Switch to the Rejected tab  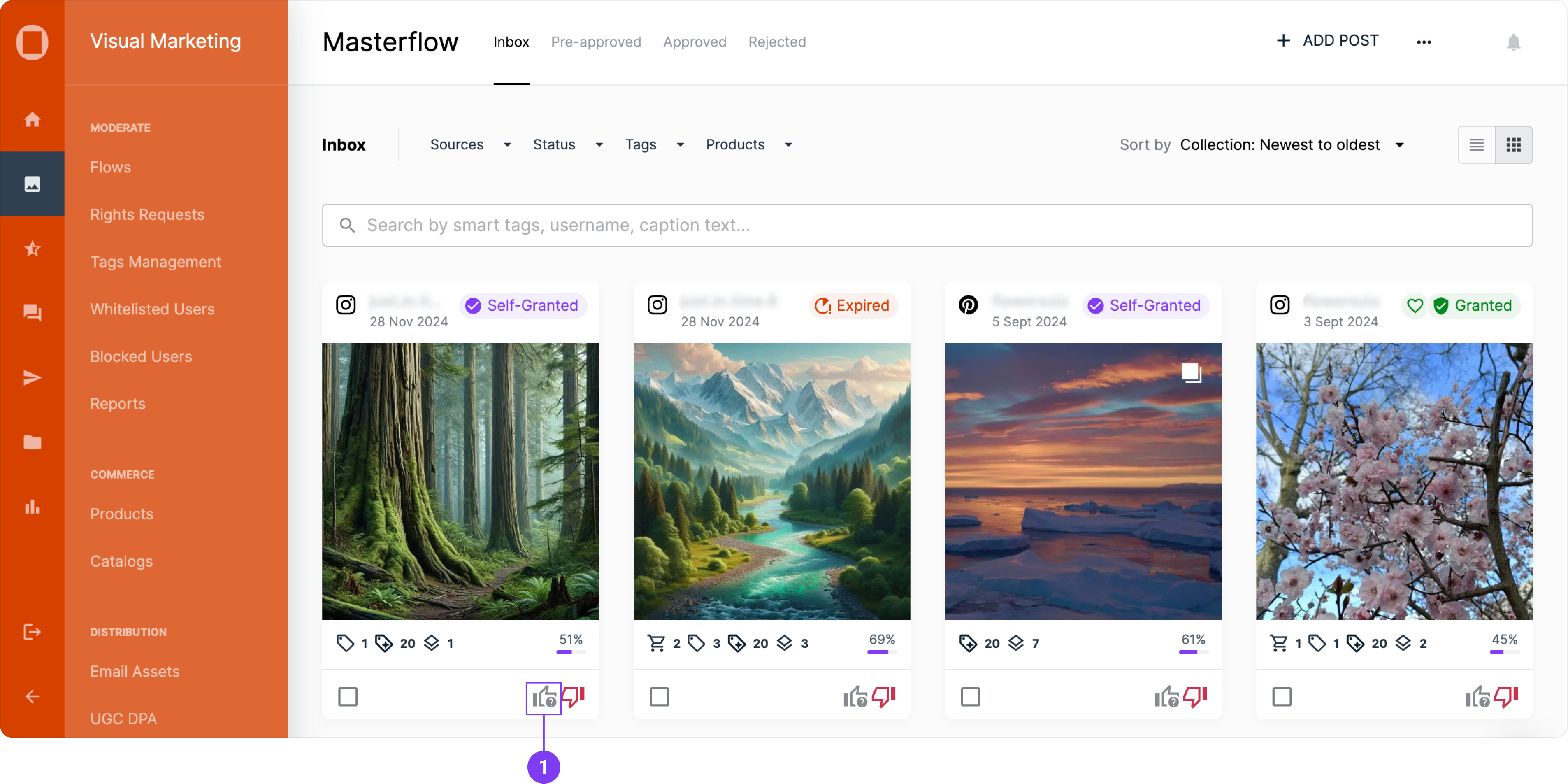click(777, 42)
